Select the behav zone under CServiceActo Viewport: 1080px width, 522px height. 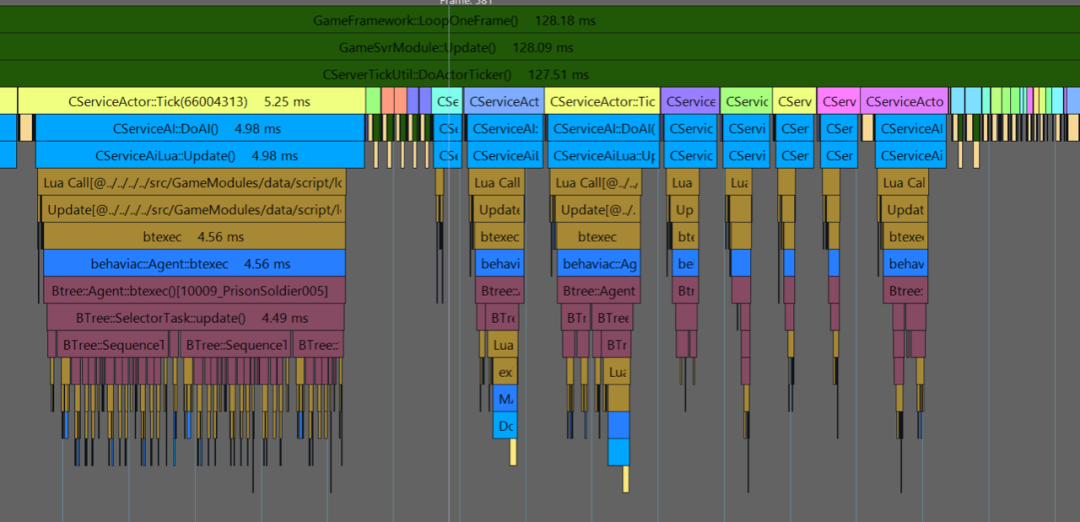(906, 263)
